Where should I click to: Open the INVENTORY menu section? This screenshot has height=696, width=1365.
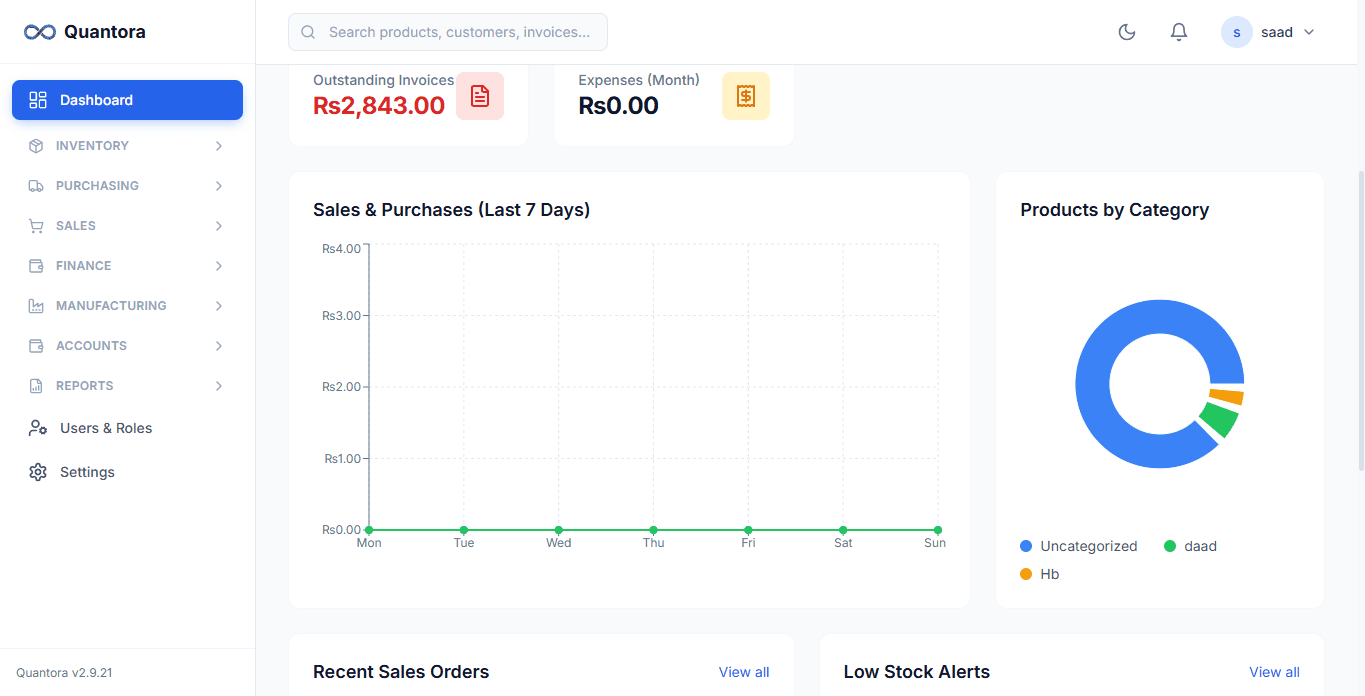point(127,146)
